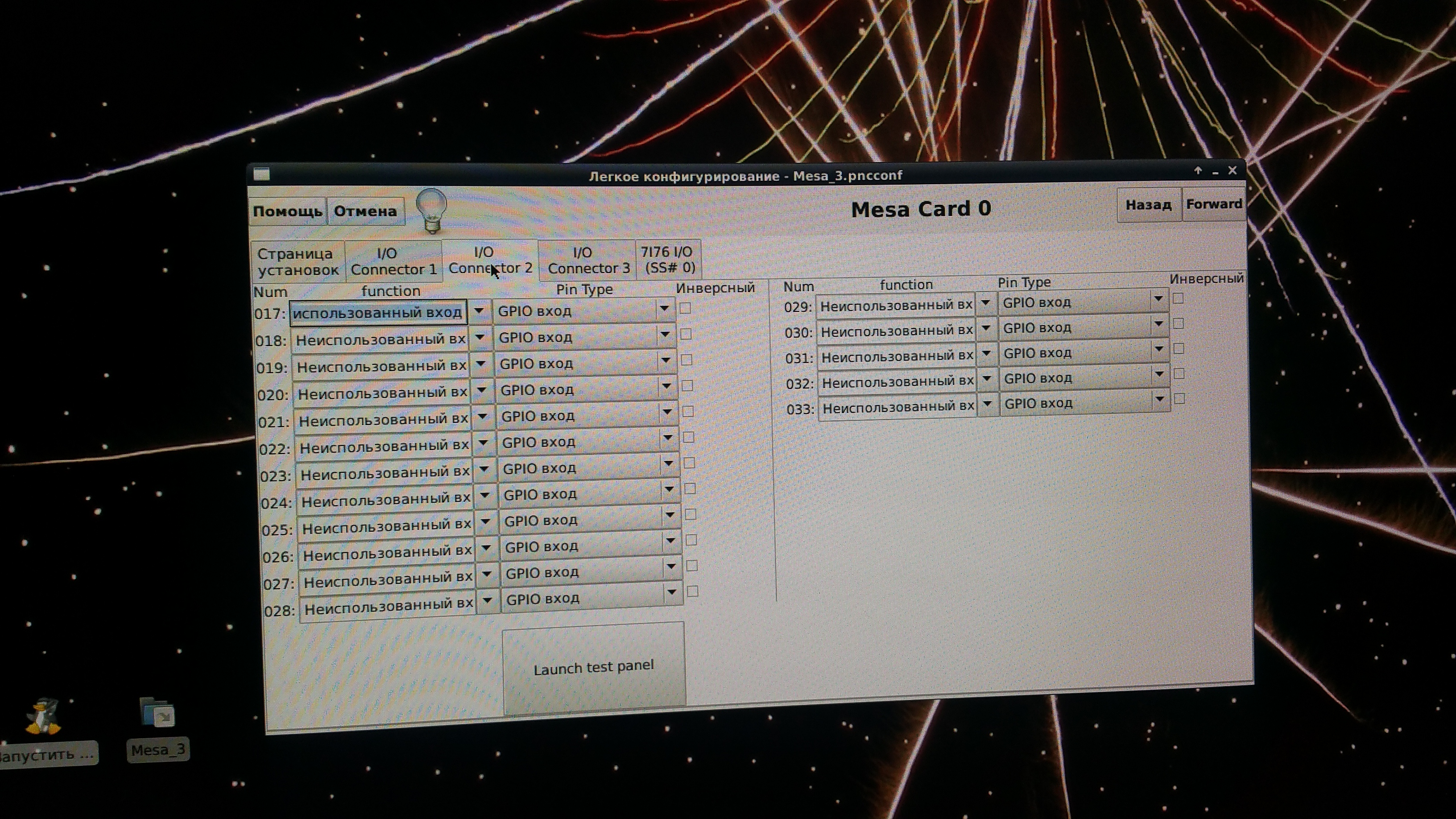Click the pin 017 function text field

tap(377, 313)
